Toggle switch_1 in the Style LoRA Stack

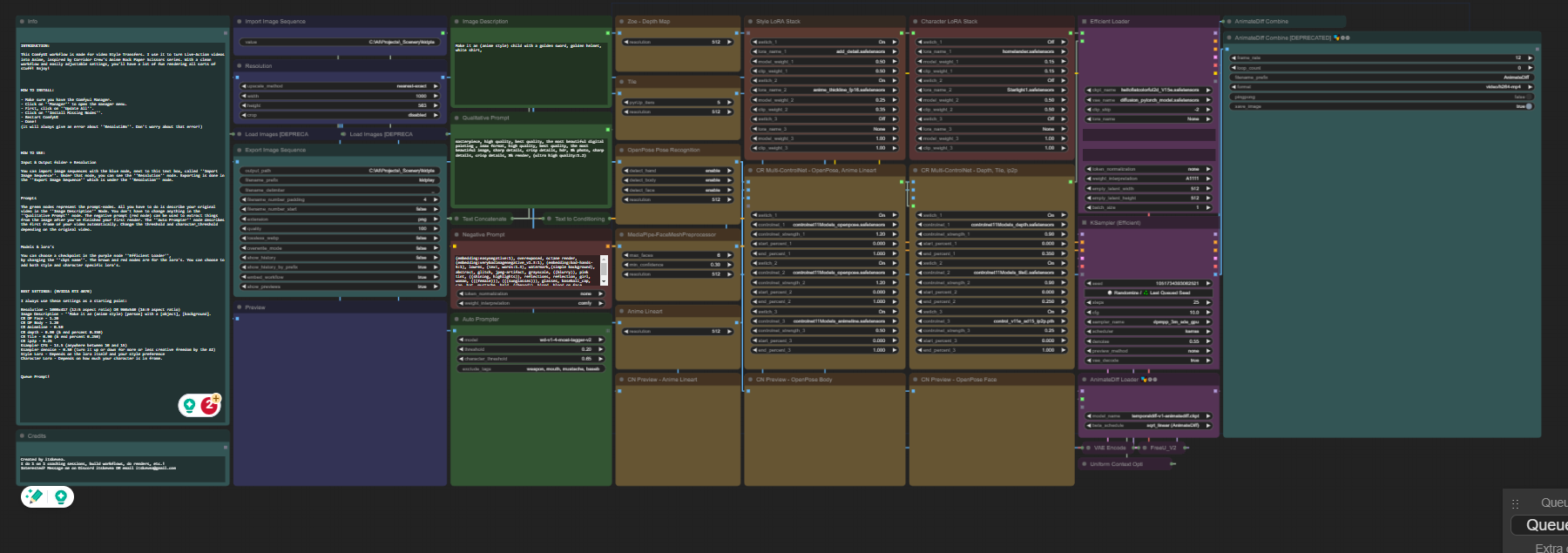(x=825, y=42)
